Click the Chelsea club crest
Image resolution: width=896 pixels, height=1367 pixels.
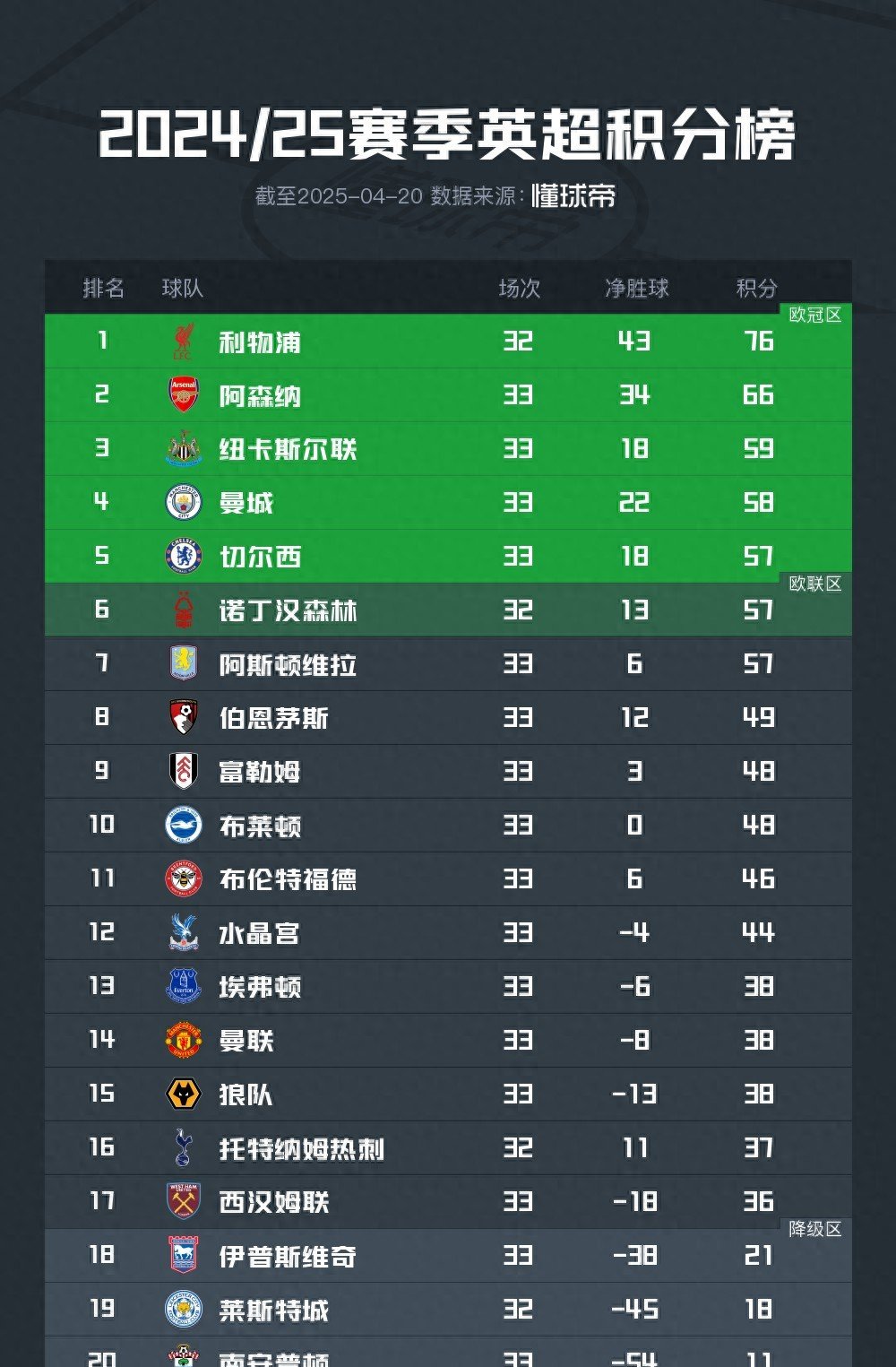click(183, 556)
